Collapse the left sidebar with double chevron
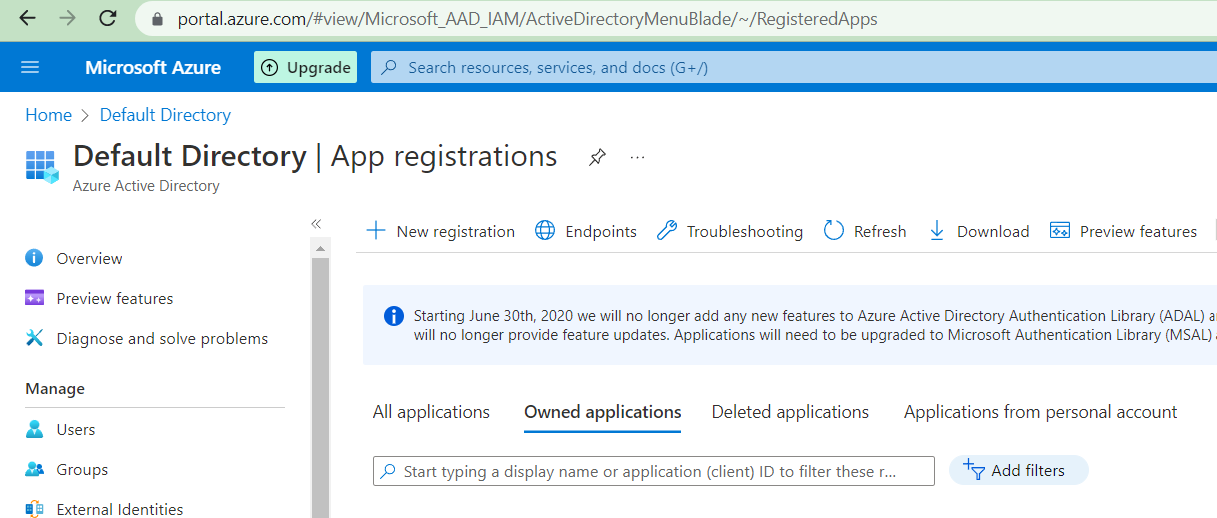Screen dimensions: 1217x518 coord(316,224)
